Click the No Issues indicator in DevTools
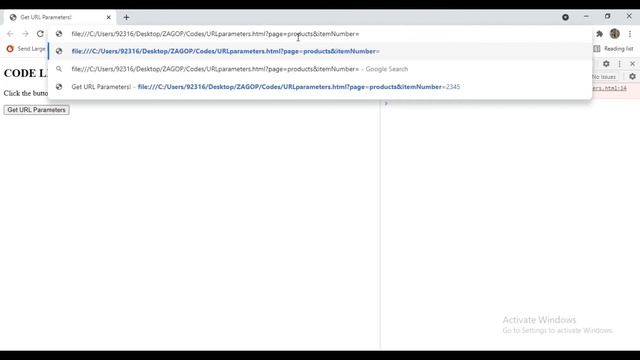This screenshot has width=640, height=360. tap(604, 77)
